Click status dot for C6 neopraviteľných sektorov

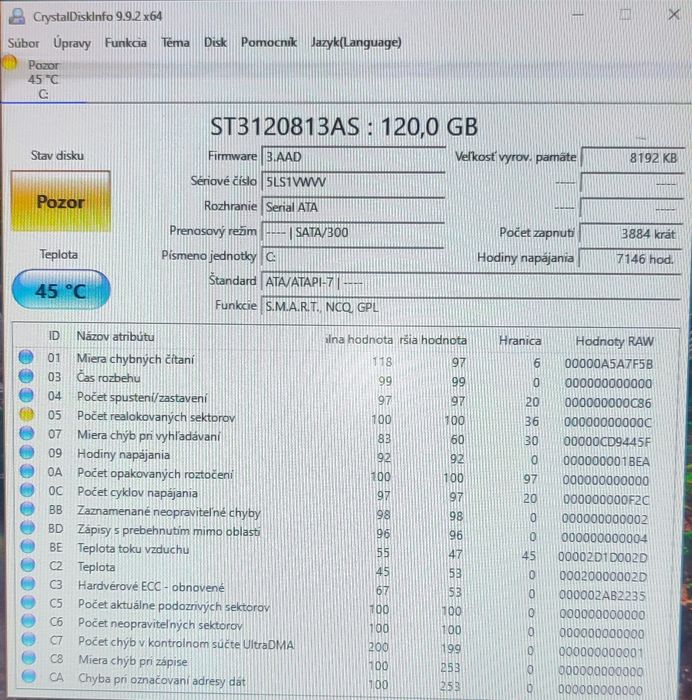29,621
